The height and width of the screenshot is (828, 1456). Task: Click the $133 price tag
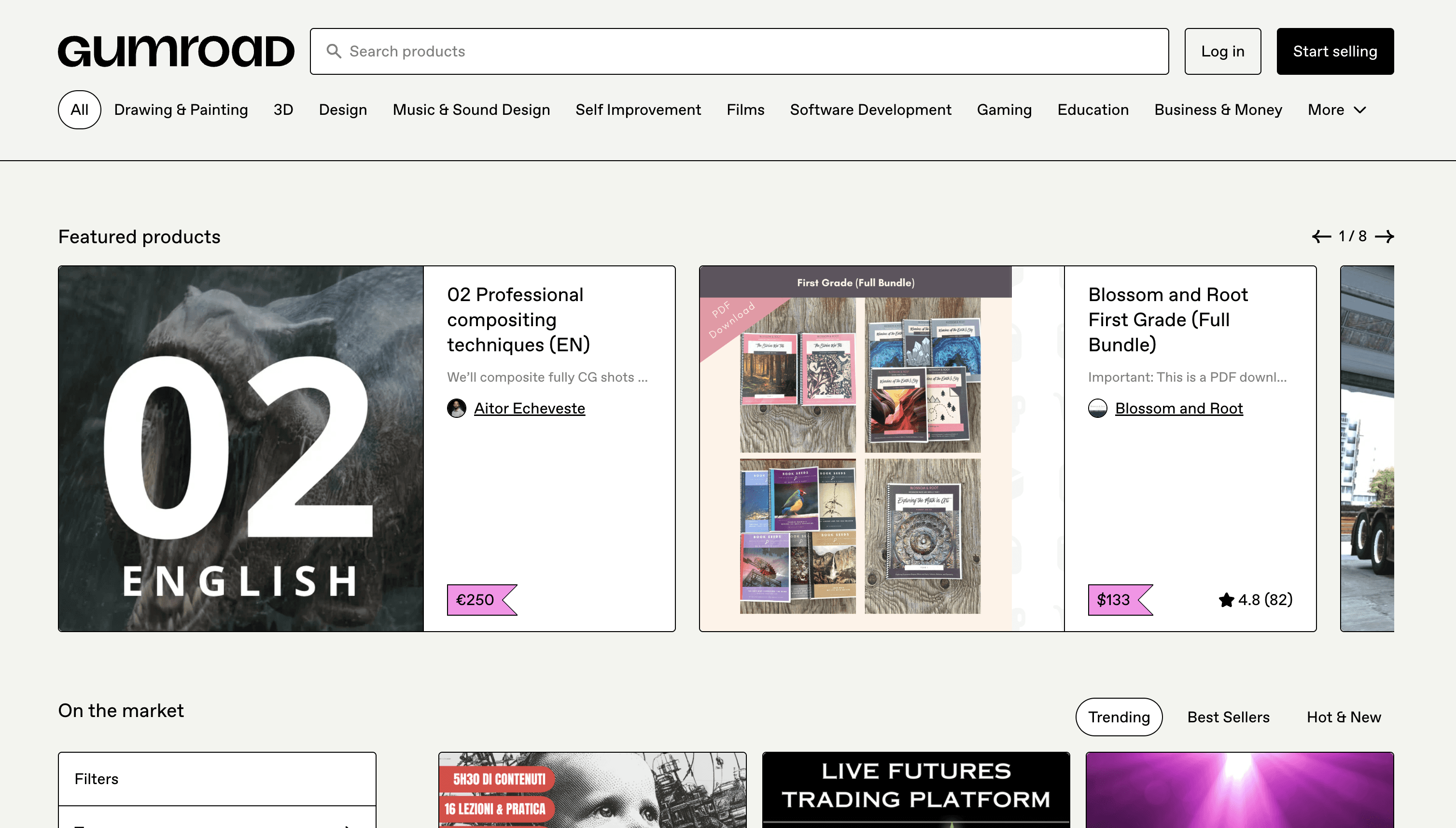click(x=1115, y=600)
